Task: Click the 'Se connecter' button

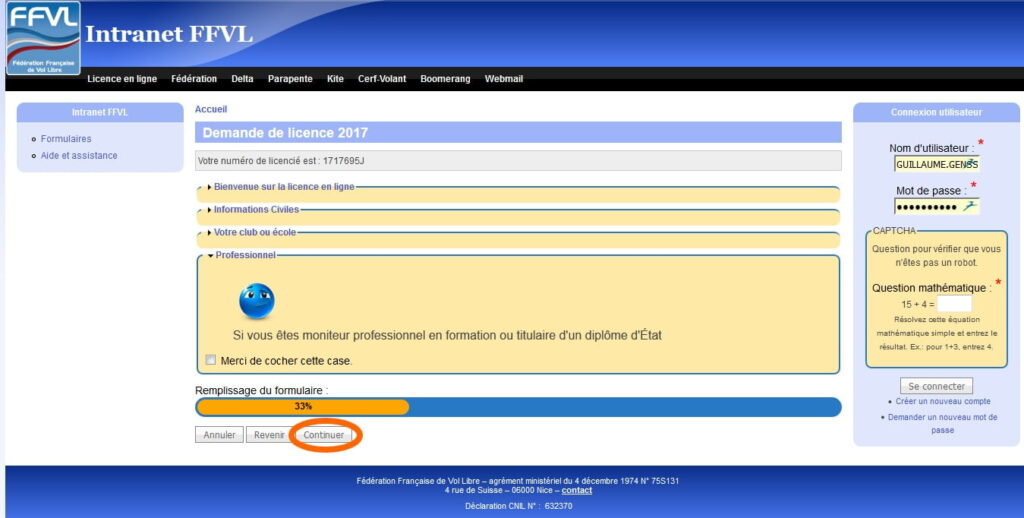Action: click(x=936, y=386)
